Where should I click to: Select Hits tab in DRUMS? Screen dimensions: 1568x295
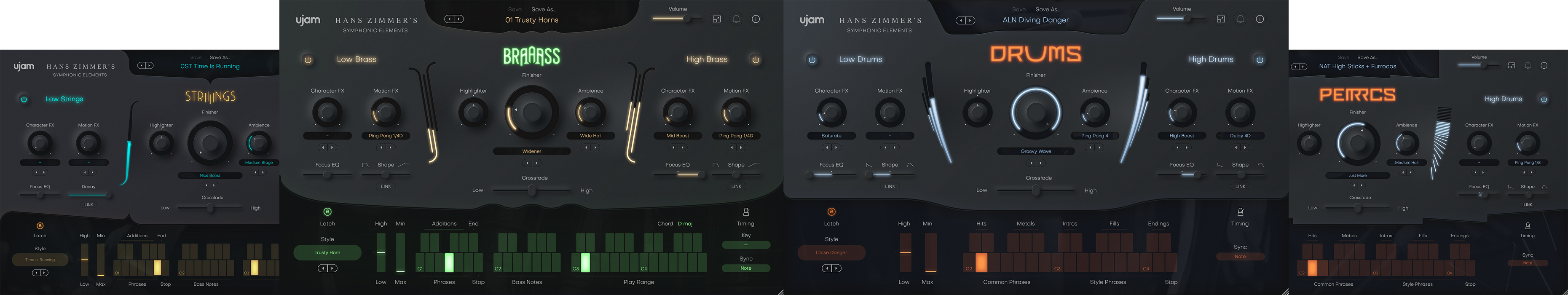point(981,224)
